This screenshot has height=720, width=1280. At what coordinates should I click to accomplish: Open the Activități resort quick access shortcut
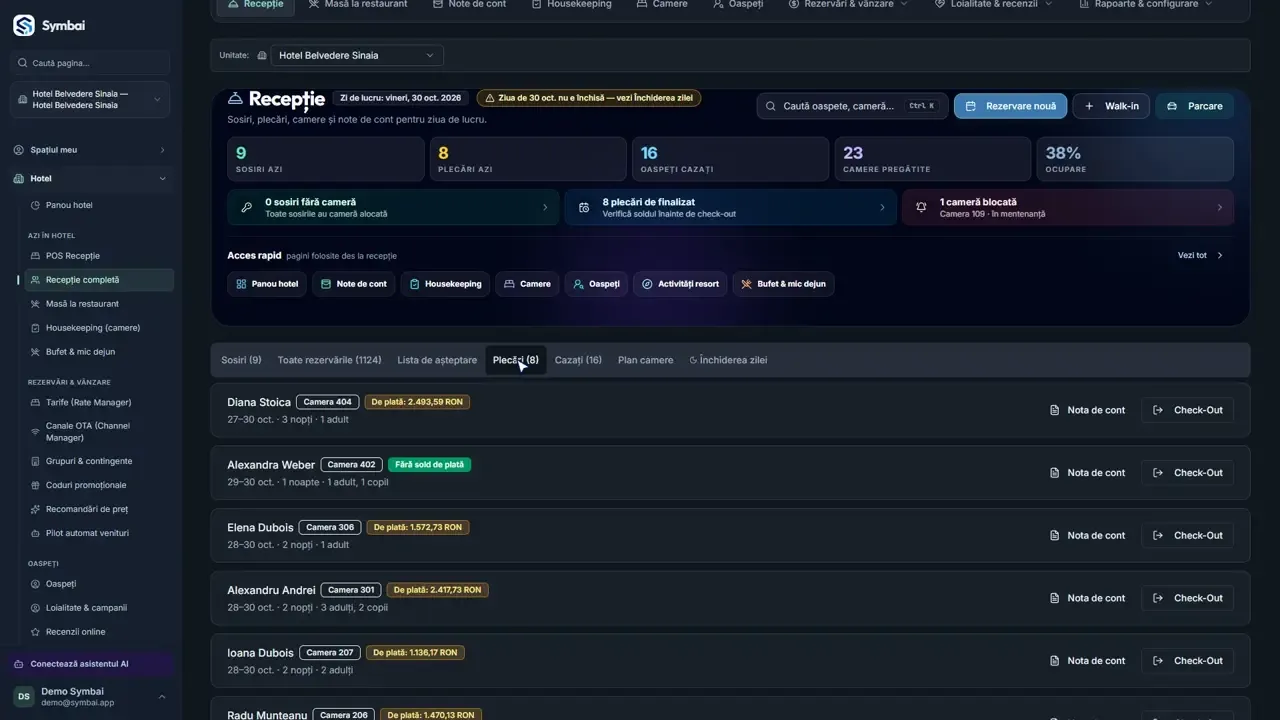coord(680,284)
